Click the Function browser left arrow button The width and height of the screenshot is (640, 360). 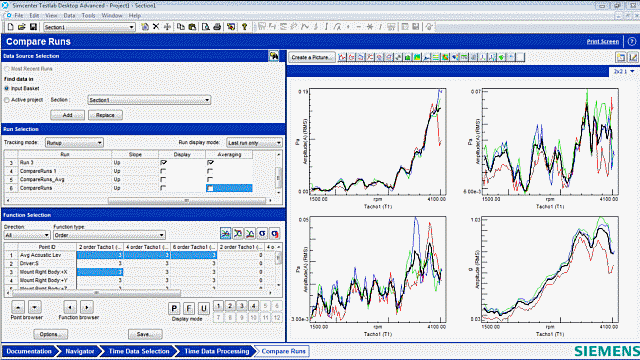[x=70, y=307]
